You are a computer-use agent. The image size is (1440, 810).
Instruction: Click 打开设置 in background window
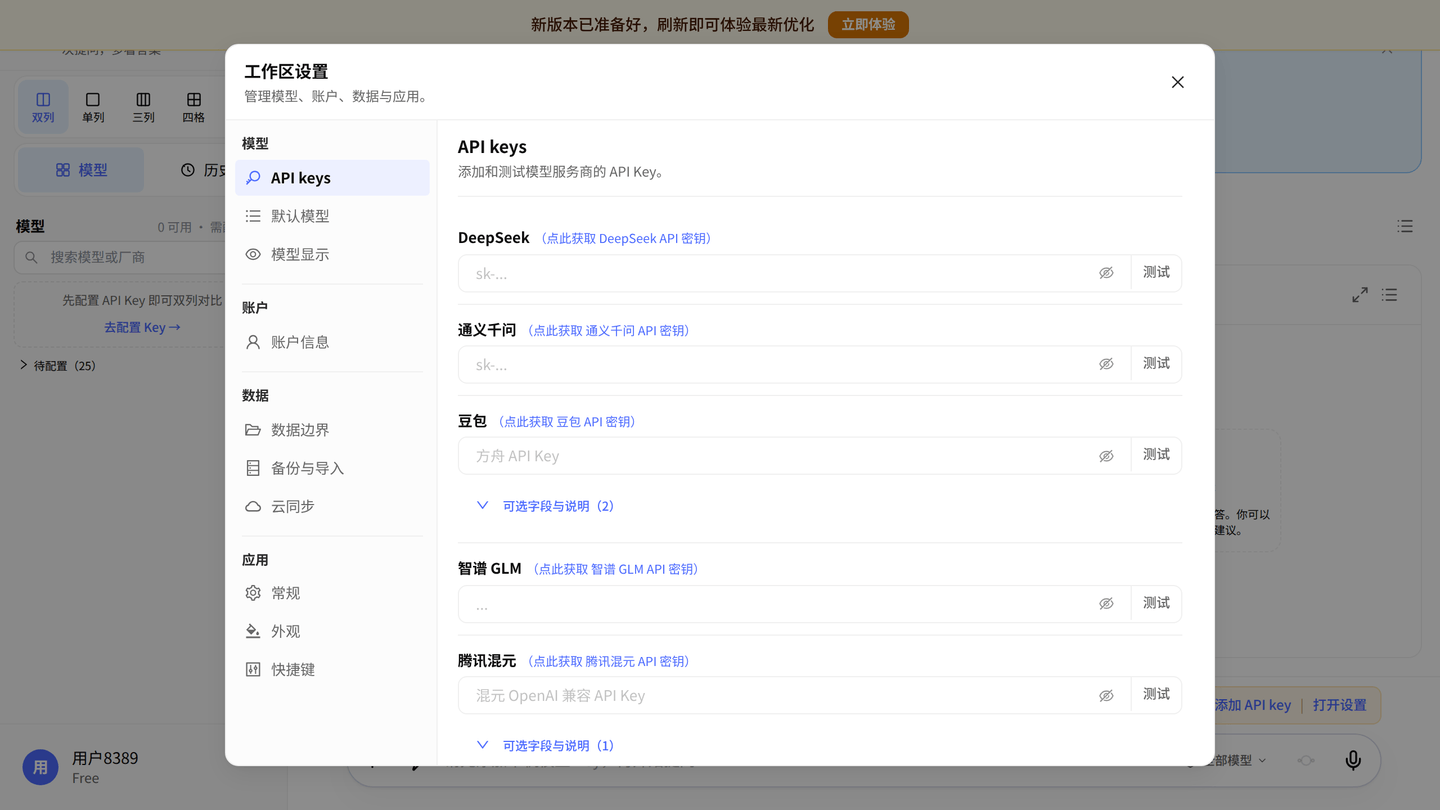(1340, 705)
